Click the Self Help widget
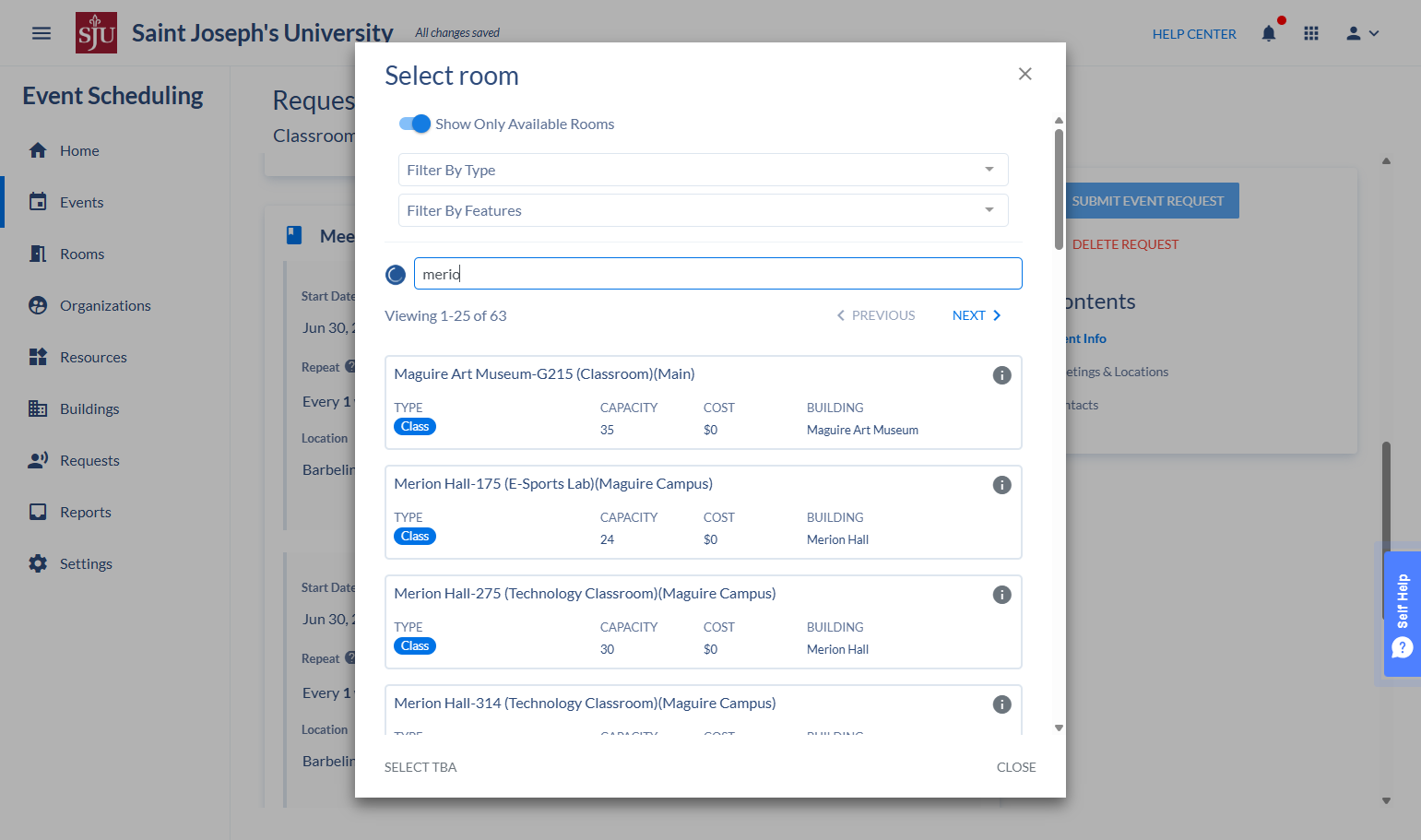The width and height of the screenshot is (1421, 840). point(1402,614)
